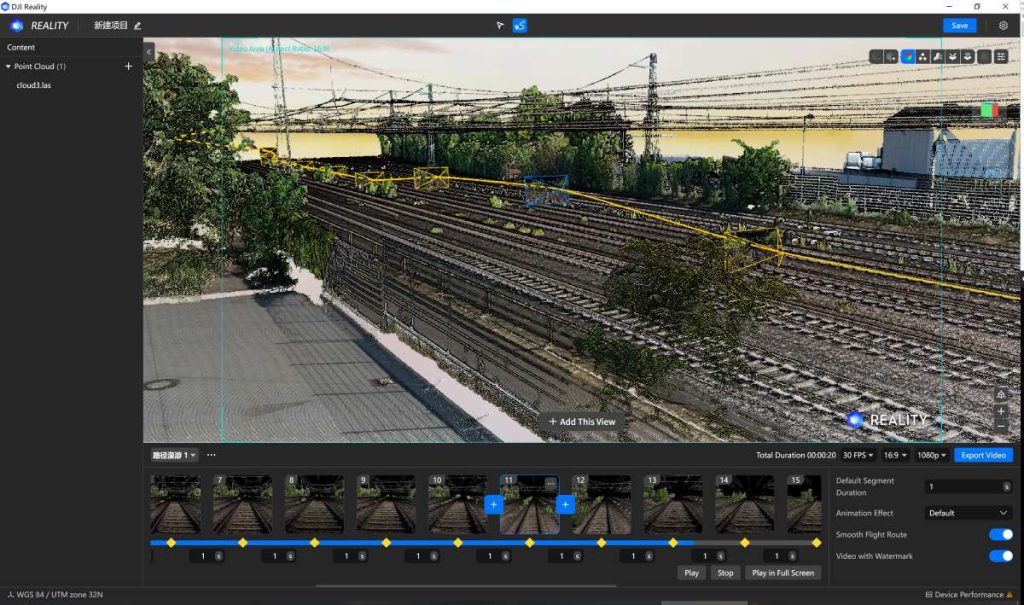Select cloud3.las in content list
The width and height of the screenshot is (1024, 605).
(34, 85)
